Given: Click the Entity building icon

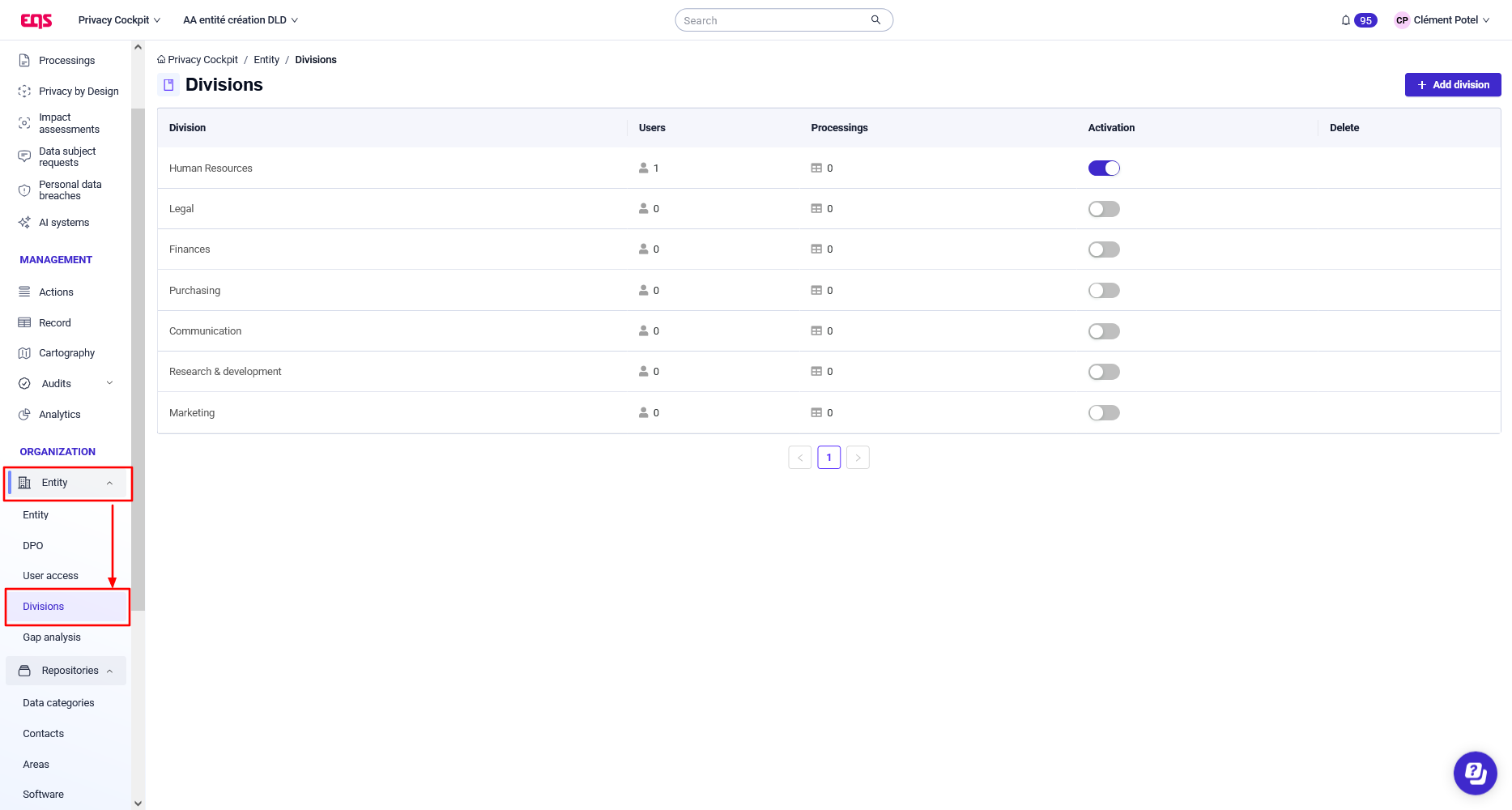Looking at the screenshot, I should coord(24,483).
